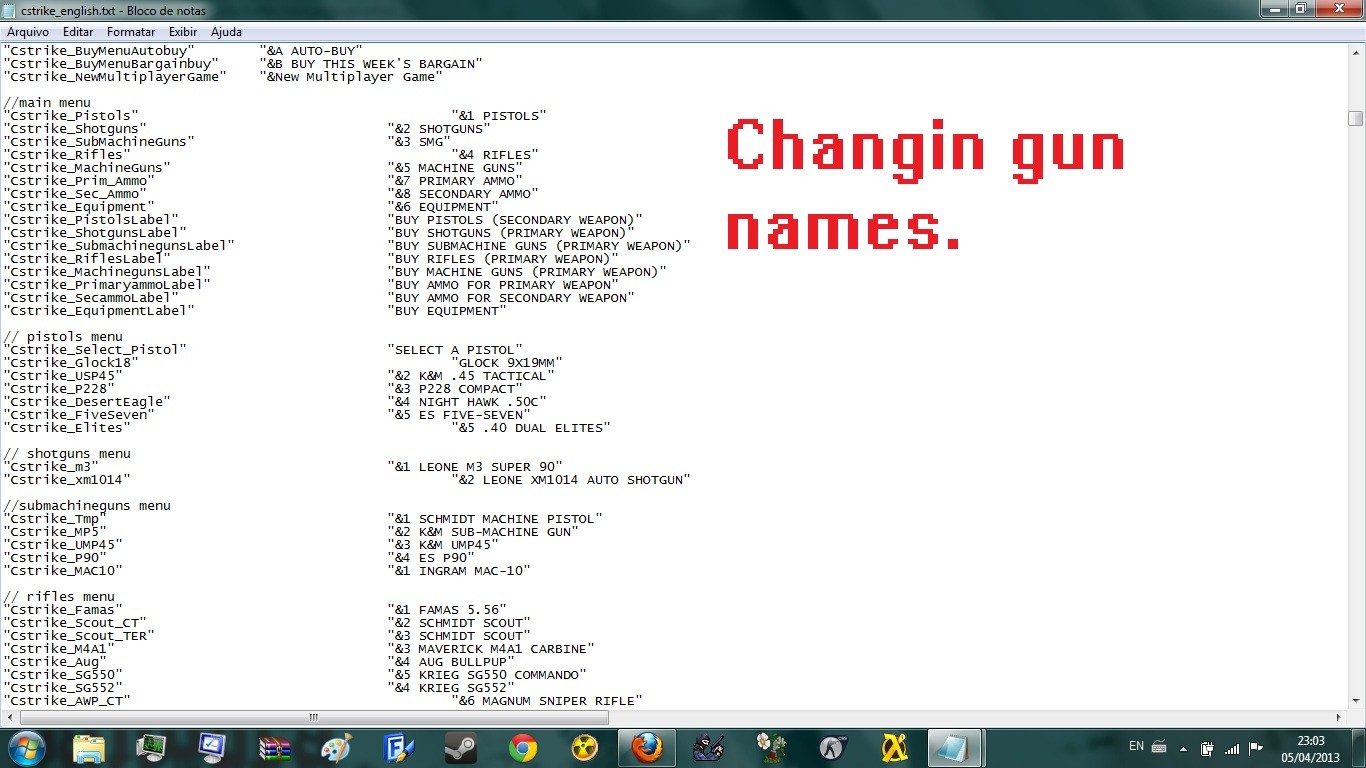
Task: Click the "&1 LEONE M3 SUPER 90" value
Action: click(x=474, y=466)
